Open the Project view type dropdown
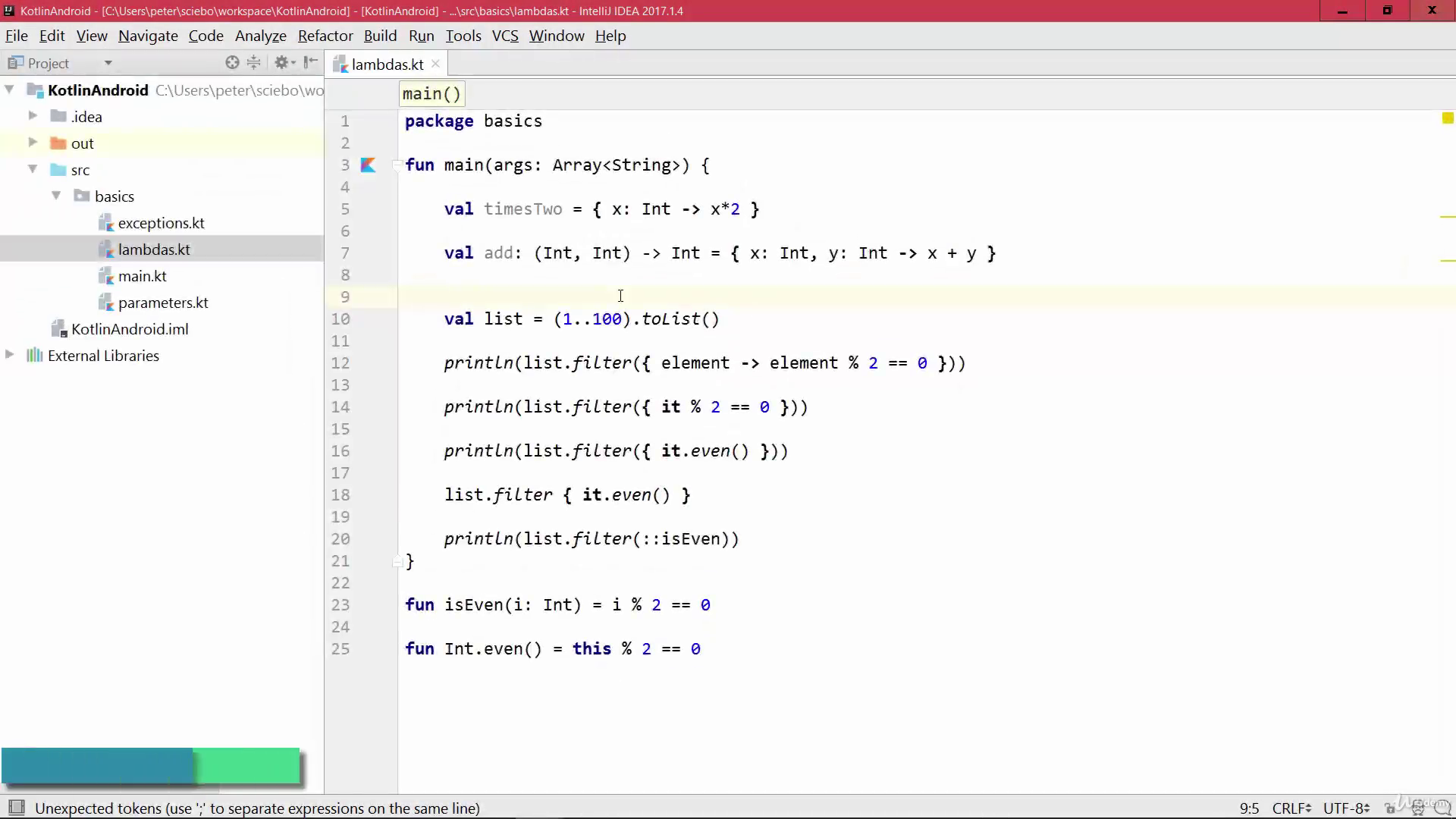 (108, 63)
